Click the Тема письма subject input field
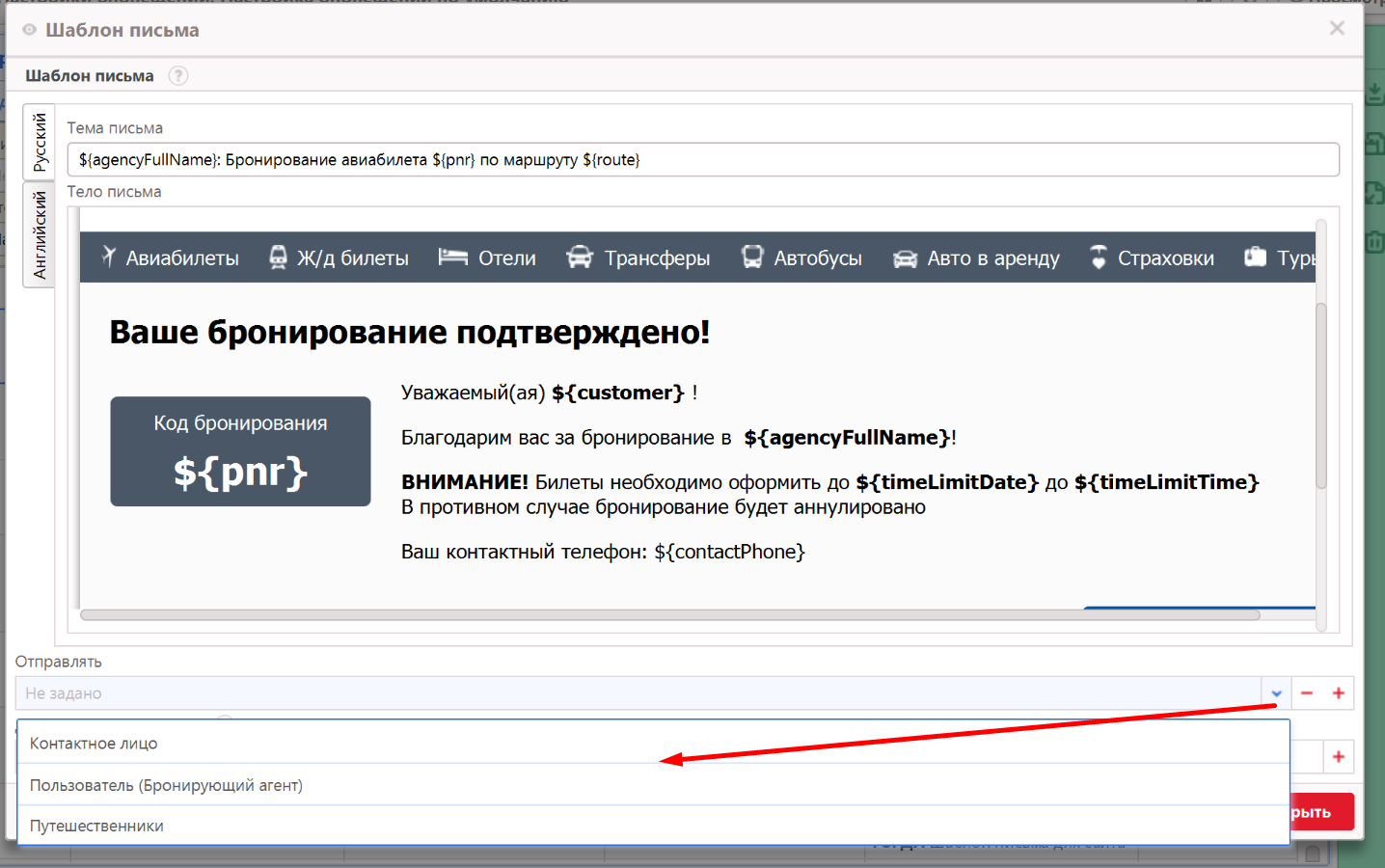The width and height of the screenshot is (1385, 868). click(x=702, y=160)
